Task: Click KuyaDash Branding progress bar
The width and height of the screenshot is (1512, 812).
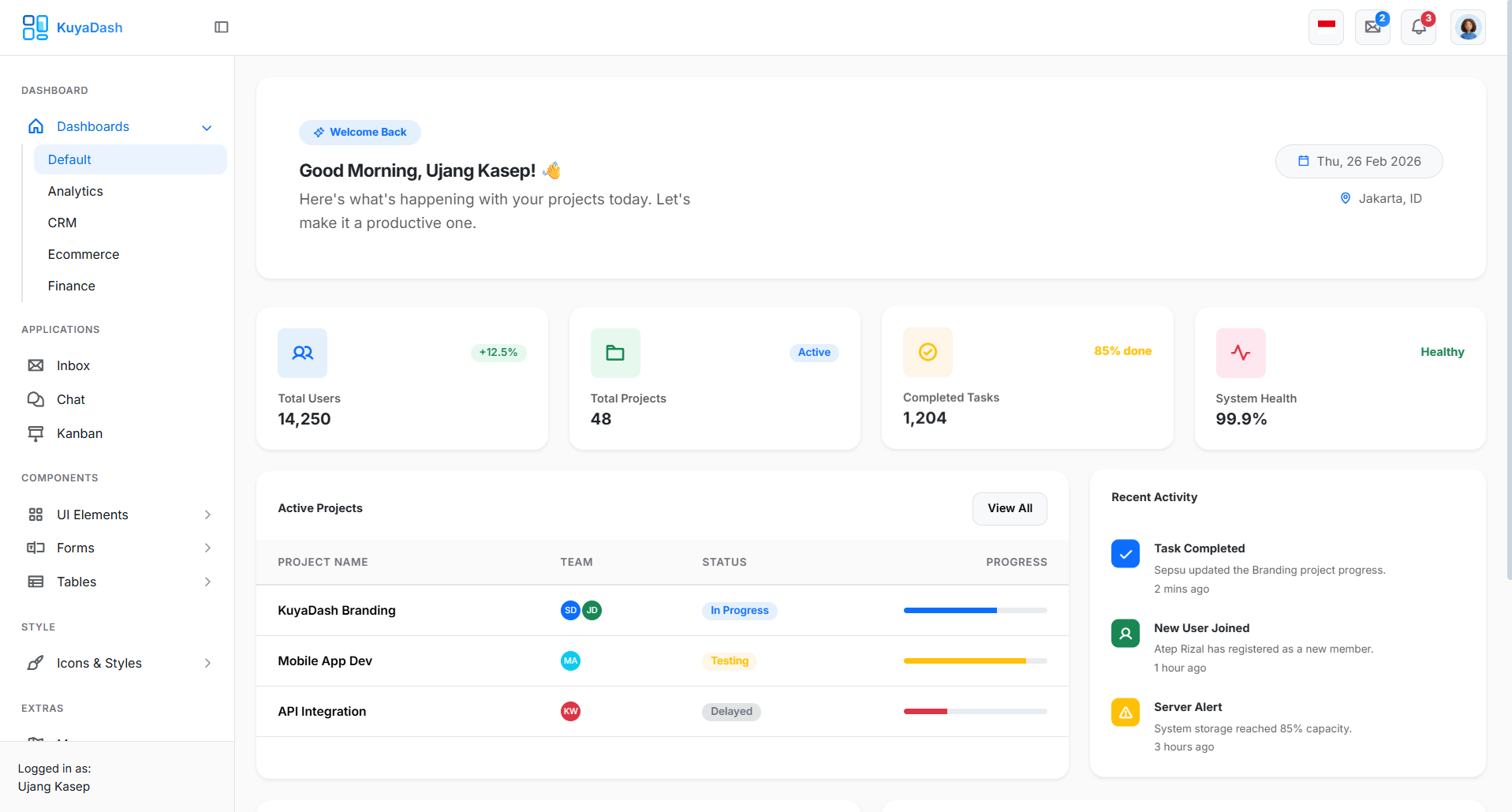Action: coord(975,610)
